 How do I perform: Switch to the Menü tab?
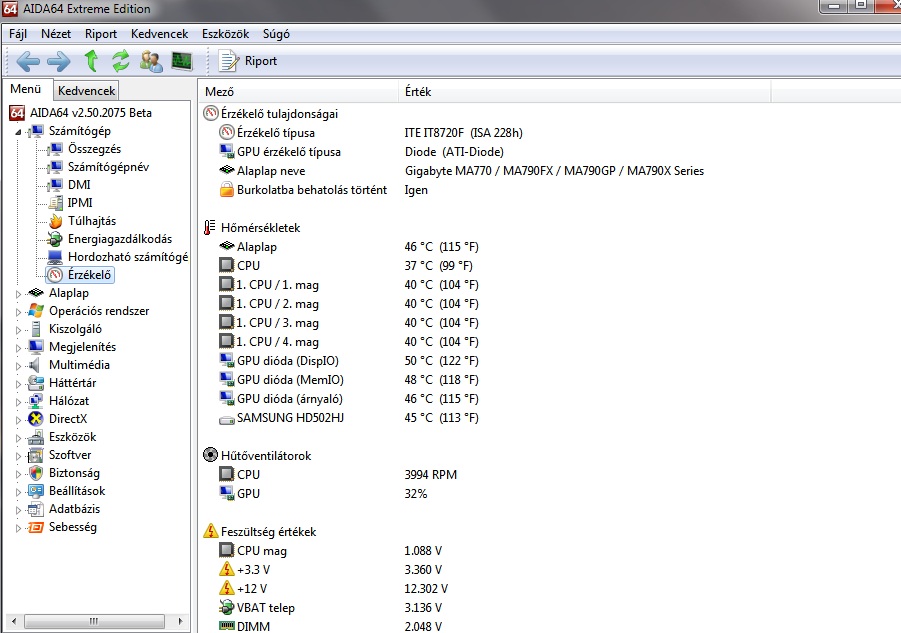pyautogui.click(x=26, y=89)
